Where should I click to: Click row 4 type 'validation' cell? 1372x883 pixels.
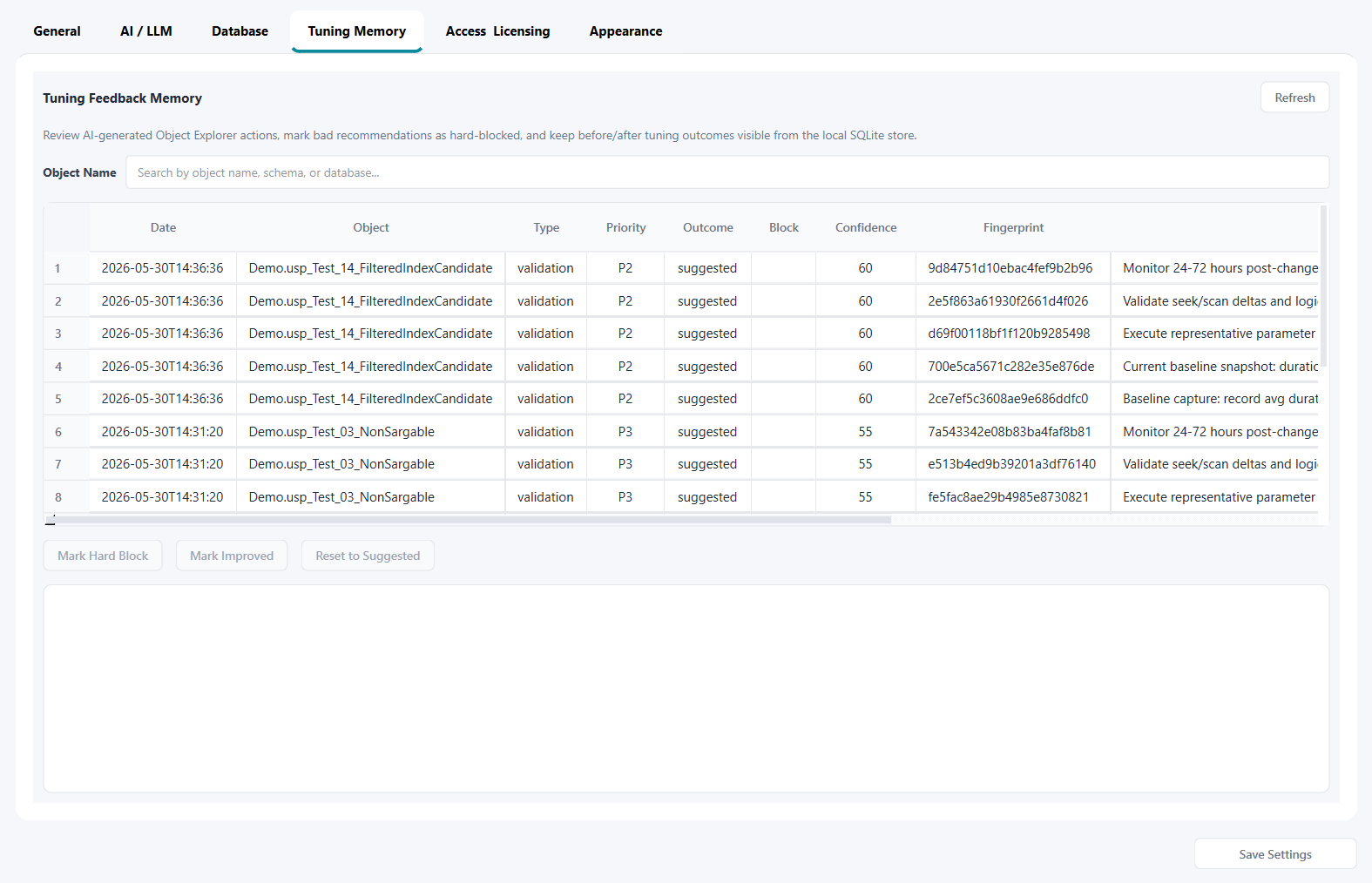click(x=546, y=367)
